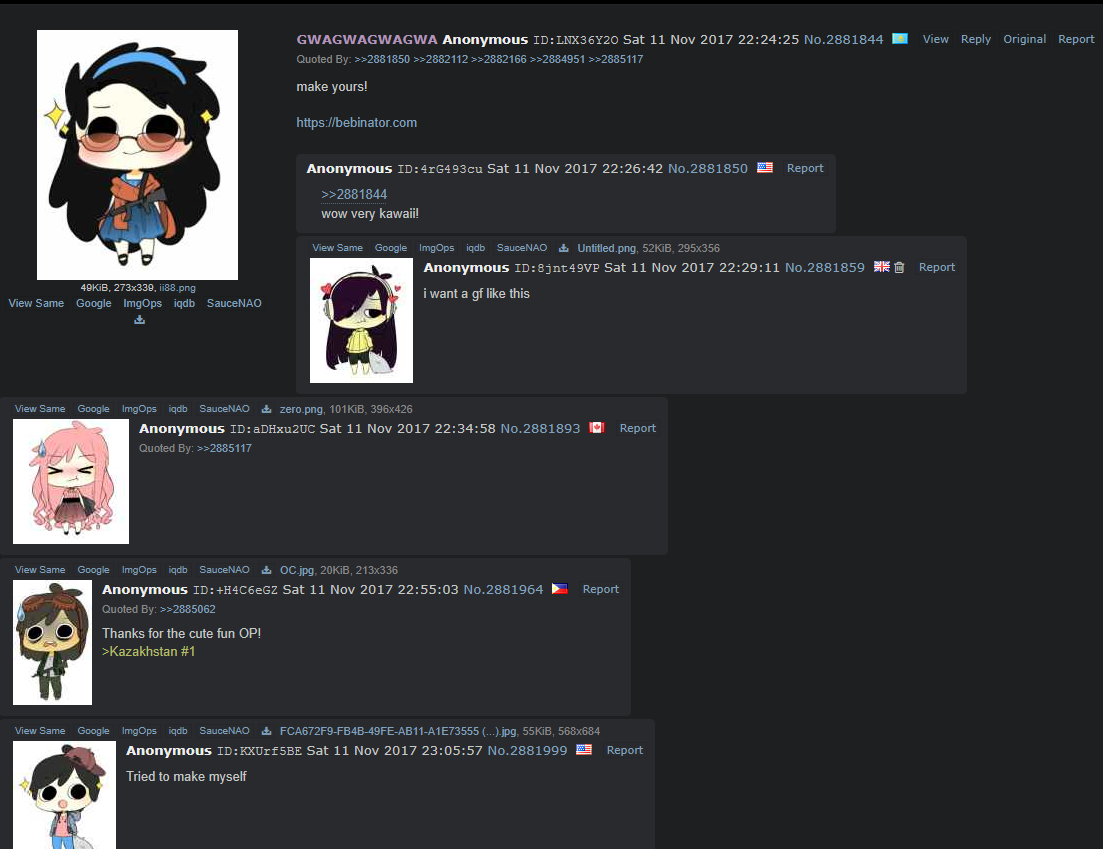Click the UK flag icon on post No.2881859
1103x849 pixels.
tap(881, 267)
